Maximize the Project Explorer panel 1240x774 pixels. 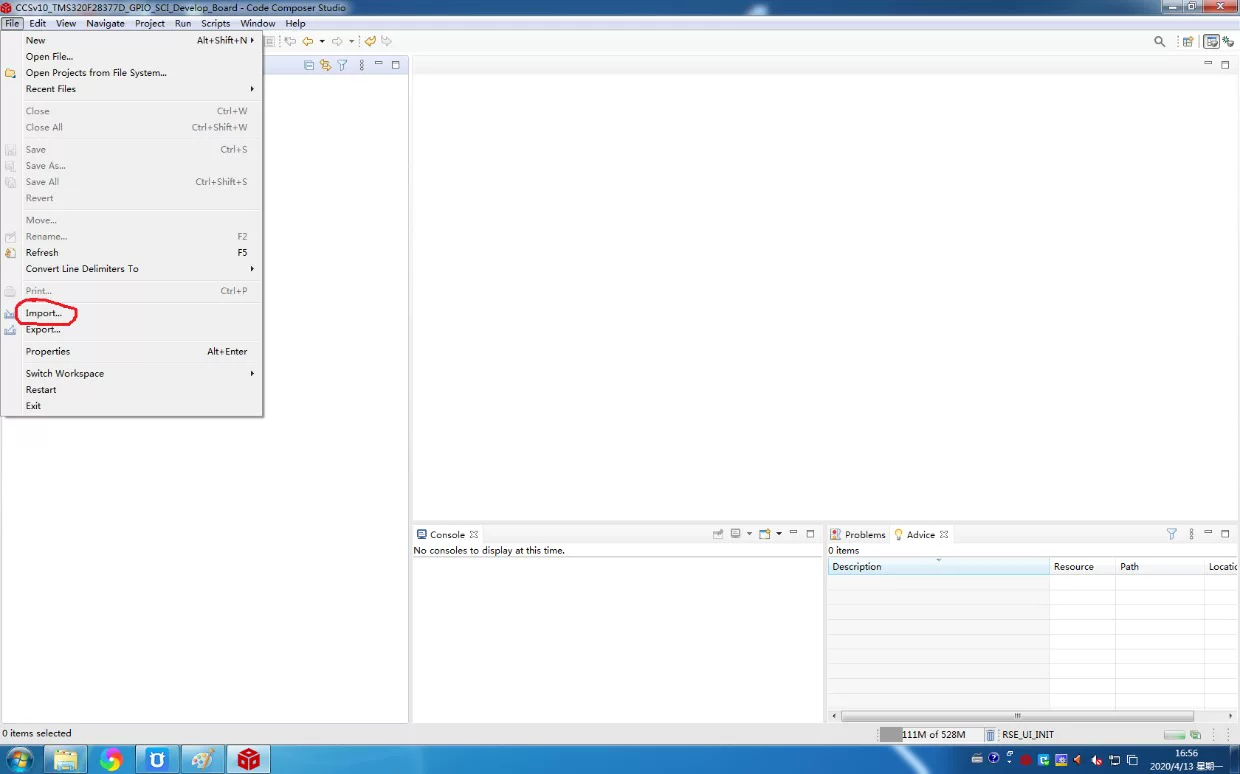(x=395, y=64)
